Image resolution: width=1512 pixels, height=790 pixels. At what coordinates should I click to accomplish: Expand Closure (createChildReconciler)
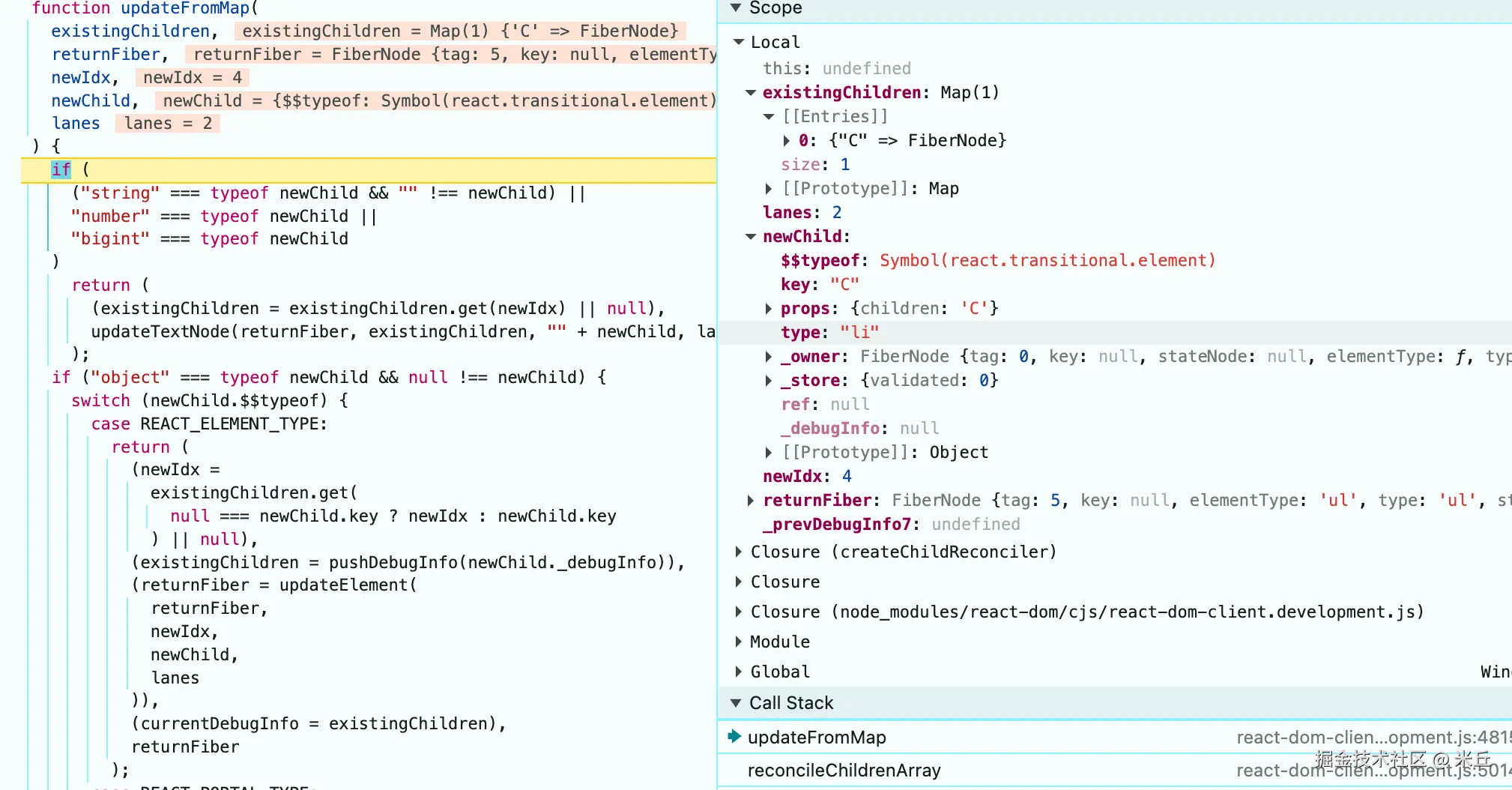(x=739, y=552)
